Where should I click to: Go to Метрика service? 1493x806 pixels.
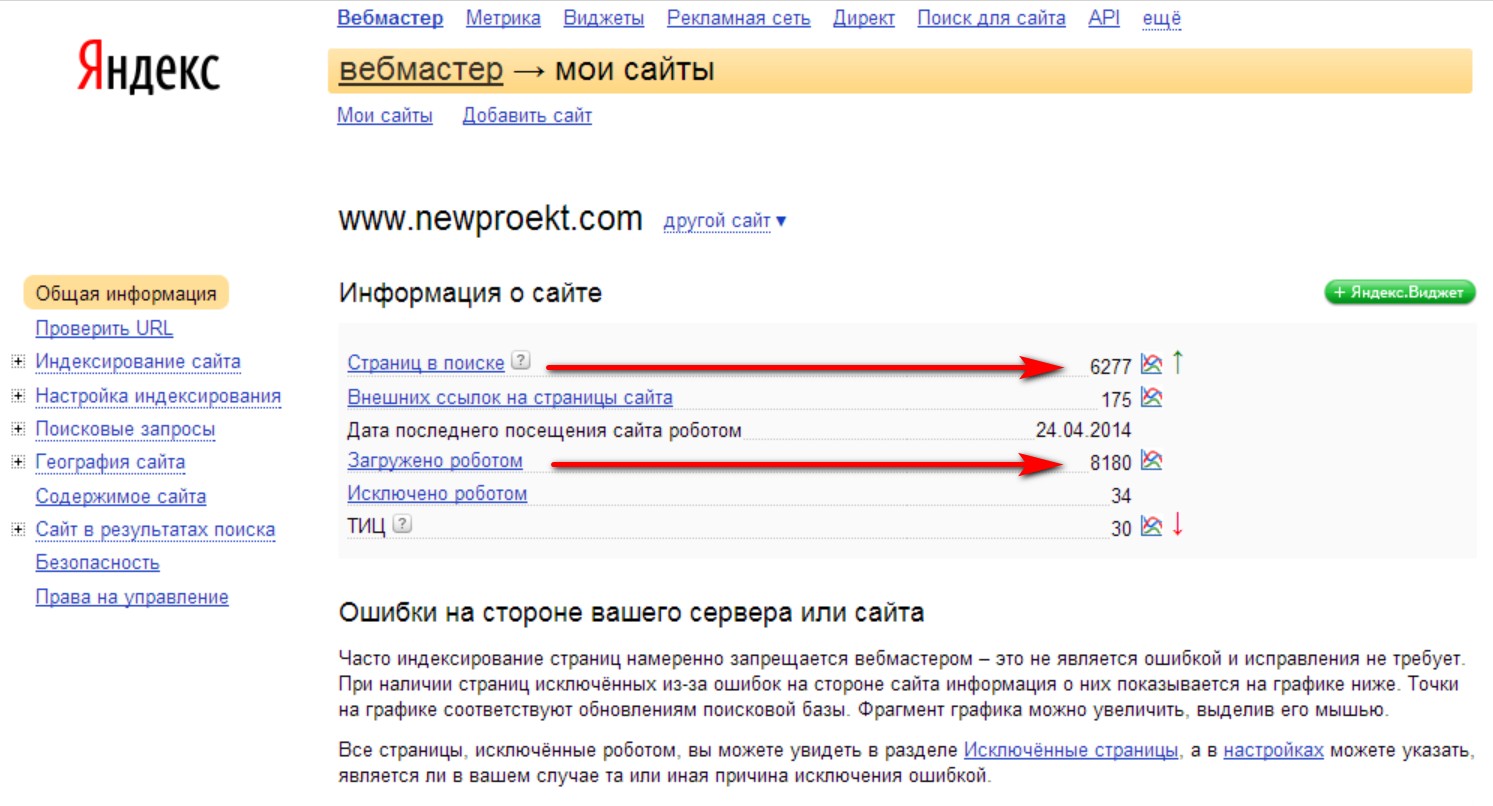click(503, 18)
